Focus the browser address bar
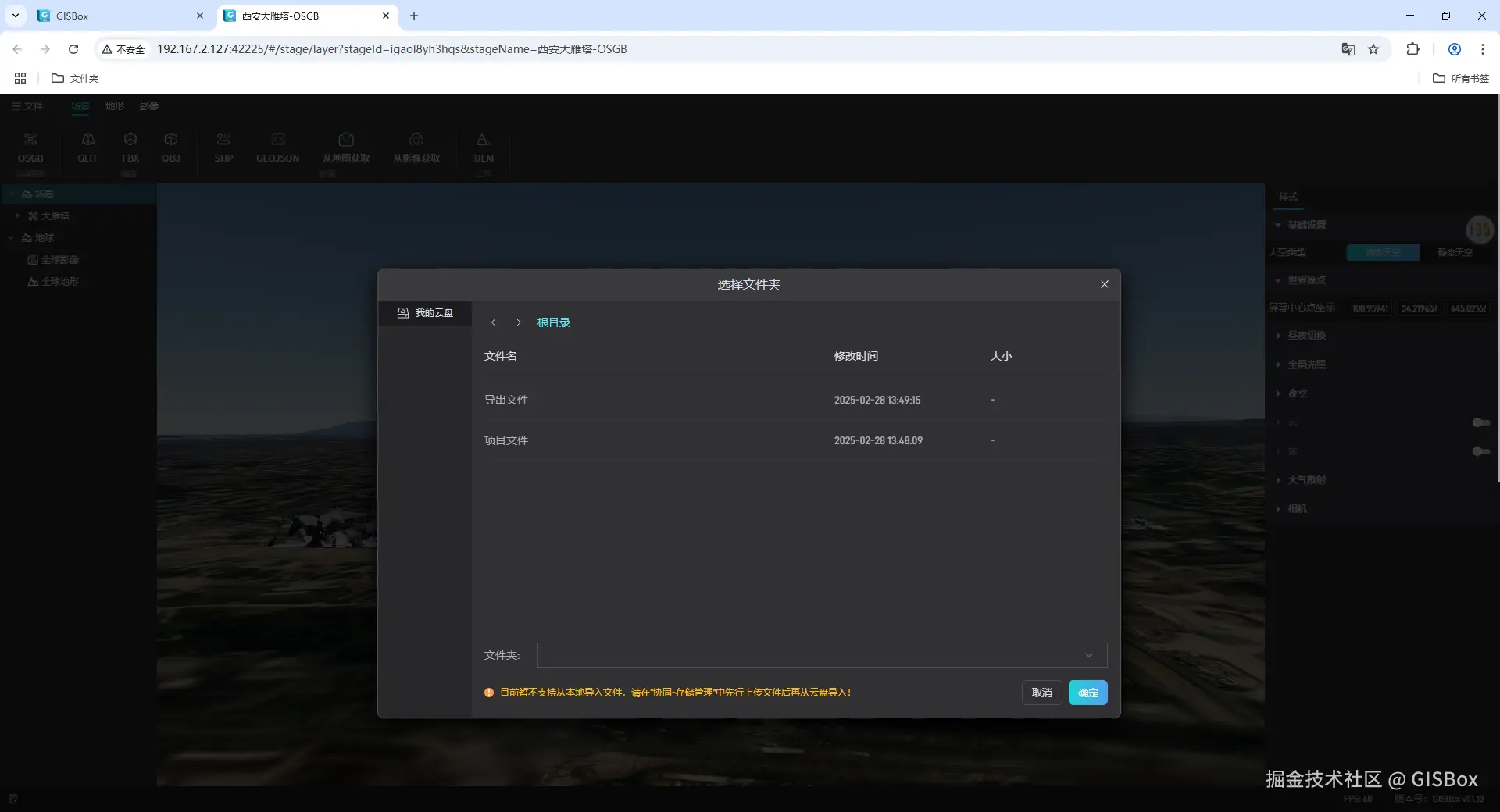The height and width of the screenshot is (812, 1500). (742, 49)
